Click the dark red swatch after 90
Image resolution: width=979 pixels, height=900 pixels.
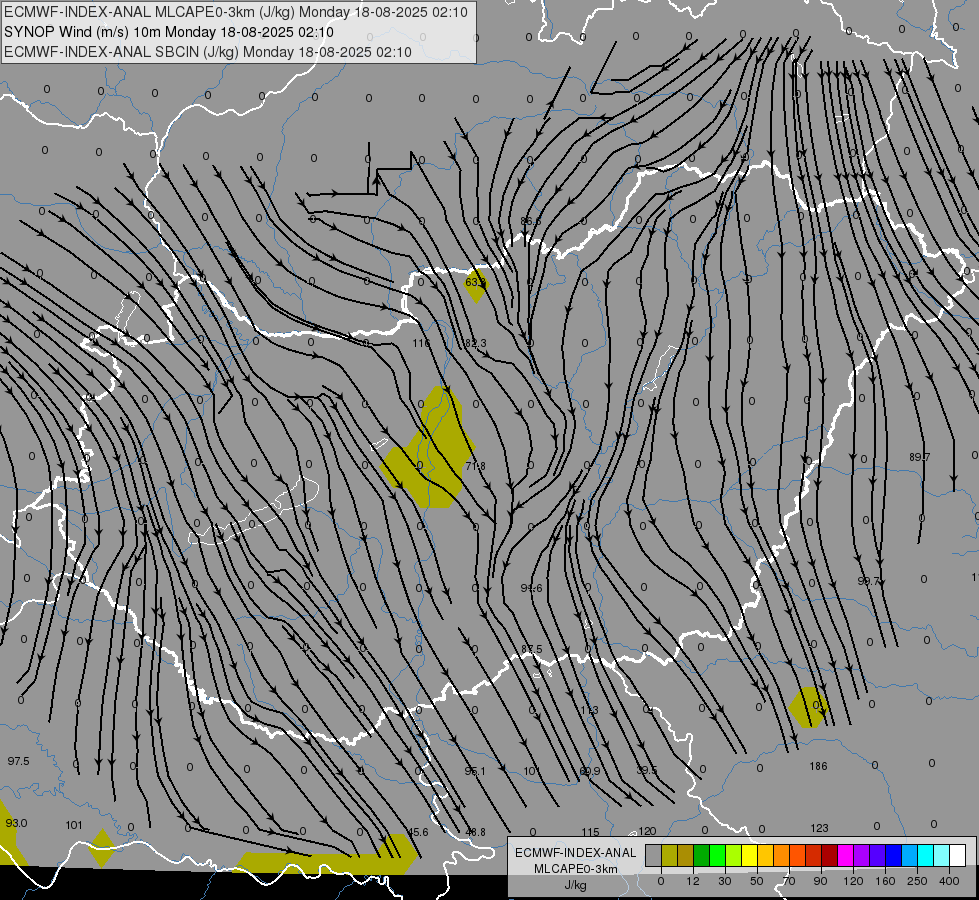click(830, 855)
